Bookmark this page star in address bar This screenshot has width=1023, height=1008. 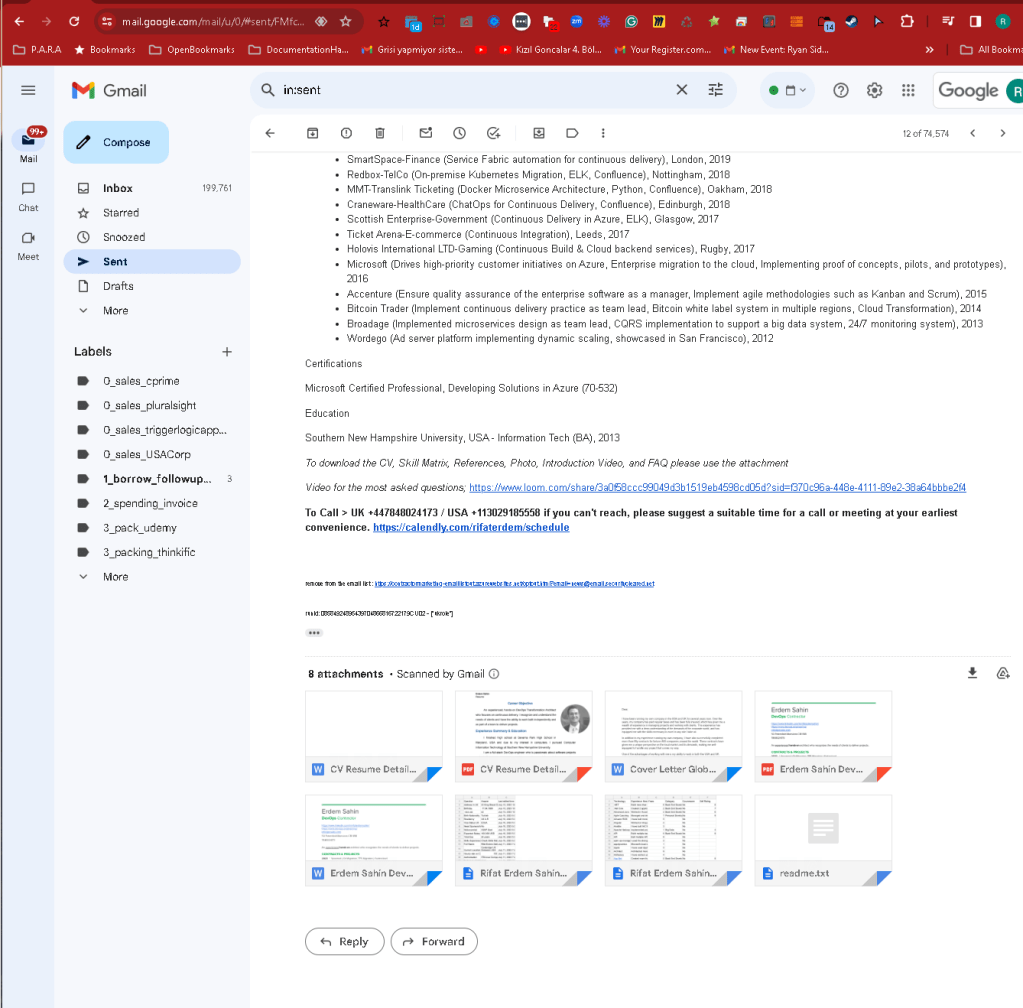pyautogui.click(x=346, y=22)
